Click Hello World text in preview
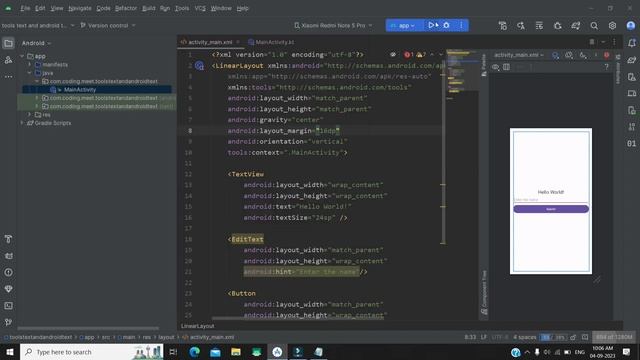 click(x=551, y=192)
